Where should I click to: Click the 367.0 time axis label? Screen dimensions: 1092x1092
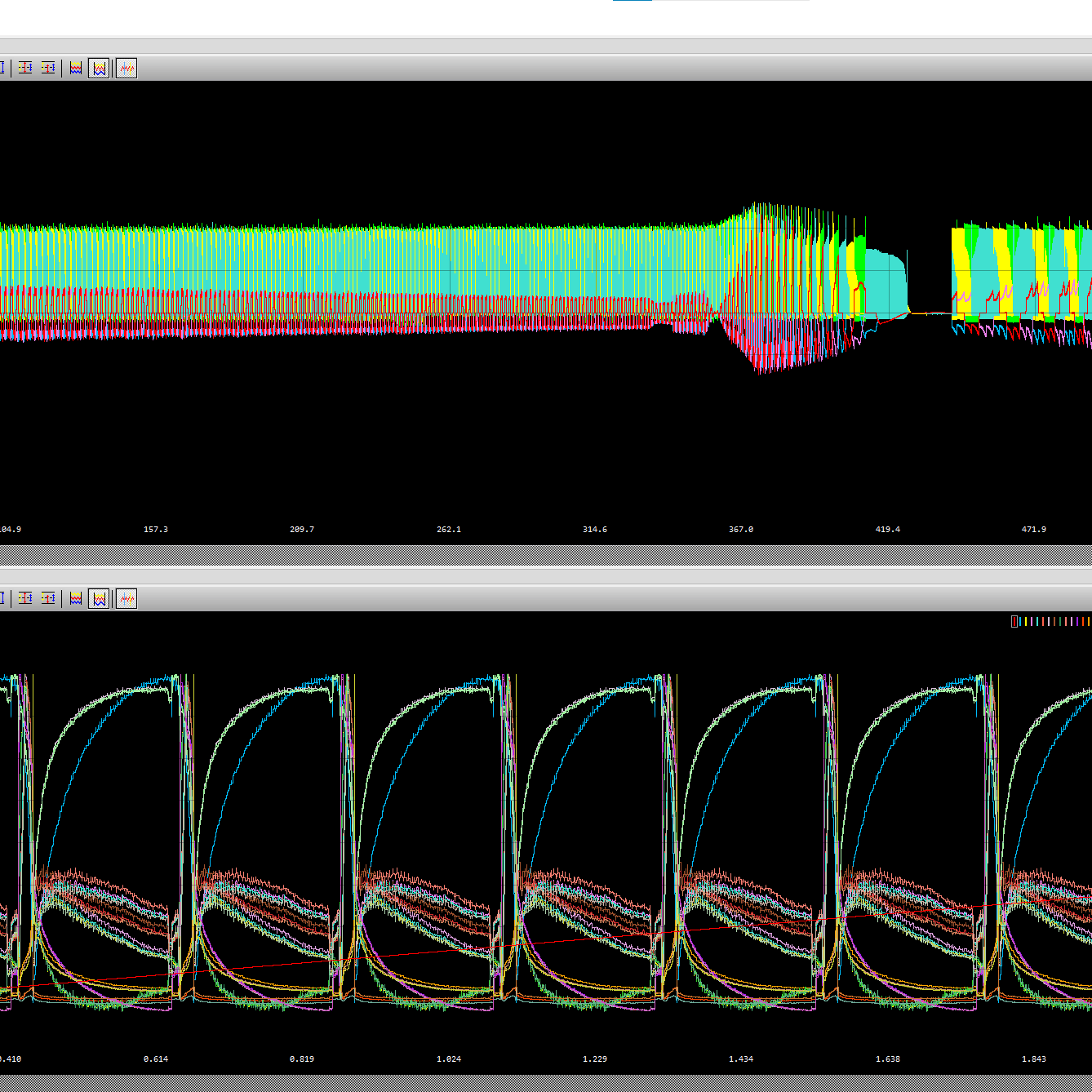741,529
